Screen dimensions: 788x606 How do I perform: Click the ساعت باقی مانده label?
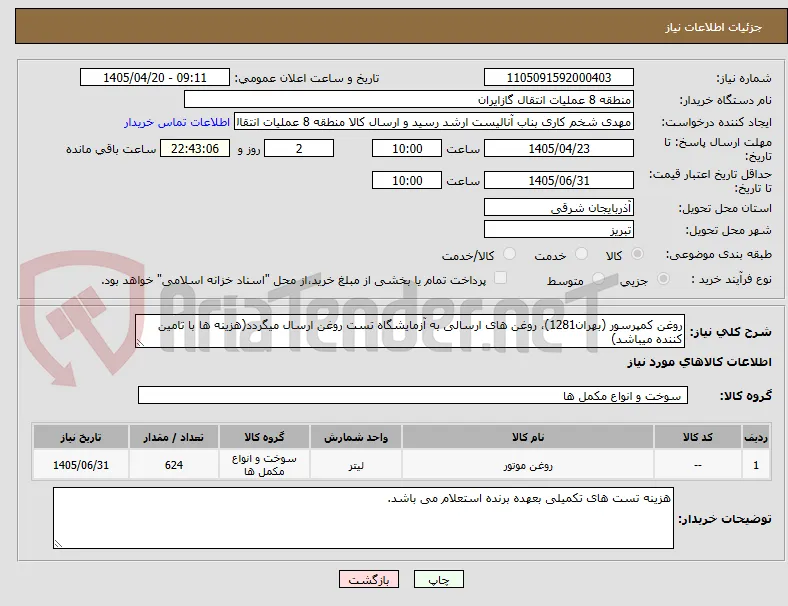tap(111, 149)
